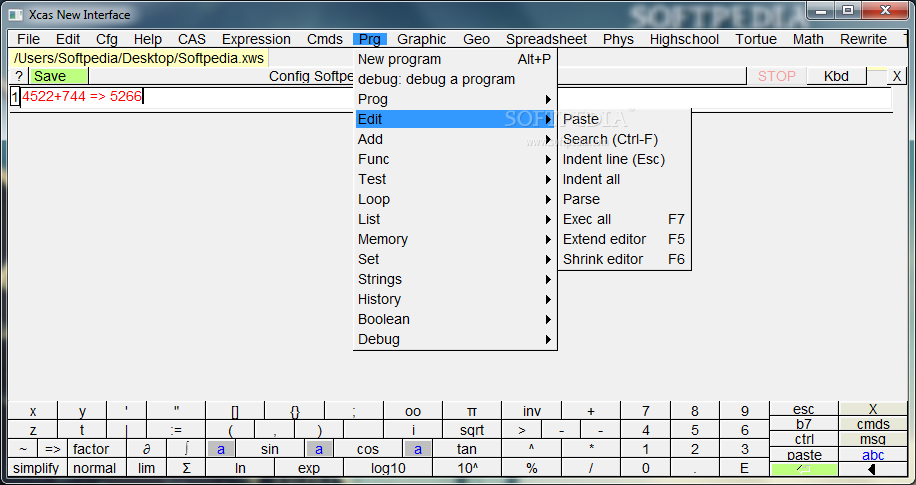Click the open parenthesis ( key

tap(231, 430)
